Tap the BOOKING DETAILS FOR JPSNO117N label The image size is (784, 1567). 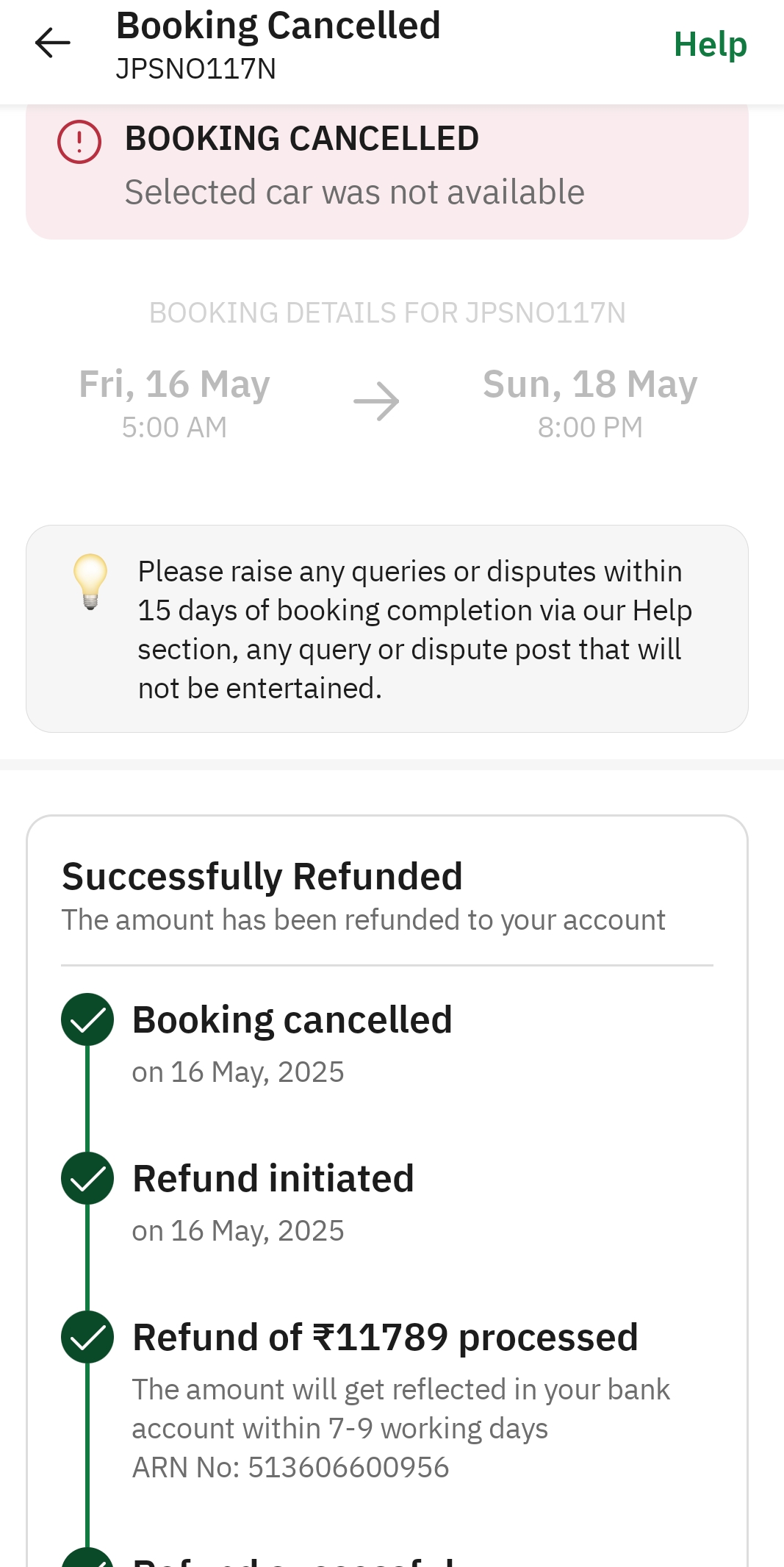point(387,313)
